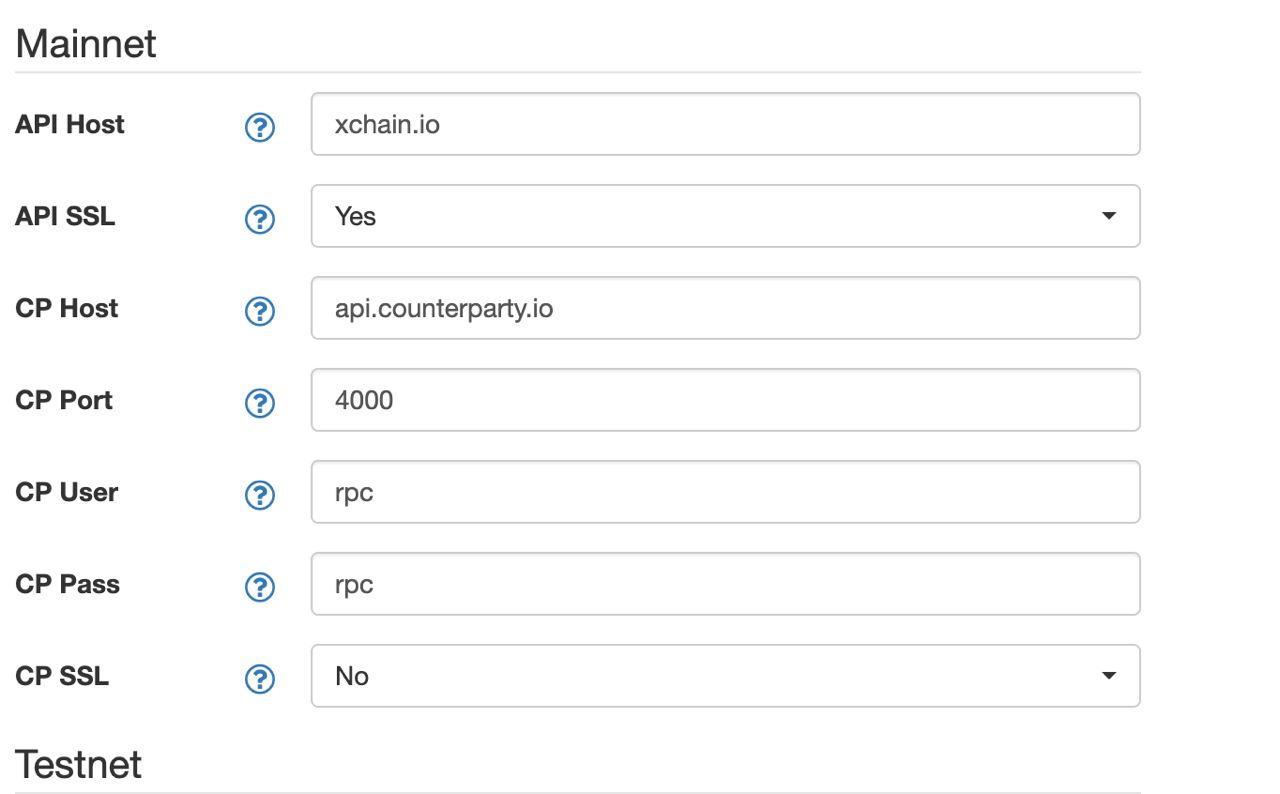Expand the CP SSL dropdown showing No
The height and width of the screenshot is (794, 1280).
coord(725,676)
